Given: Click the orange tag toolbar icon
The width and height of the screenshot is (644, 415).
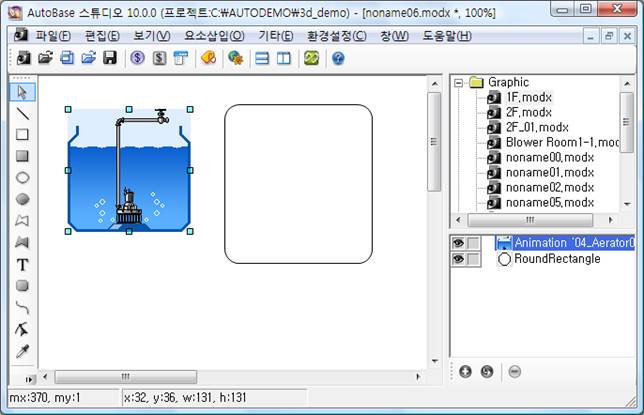Looking at the screenshot, I should 209,58.
